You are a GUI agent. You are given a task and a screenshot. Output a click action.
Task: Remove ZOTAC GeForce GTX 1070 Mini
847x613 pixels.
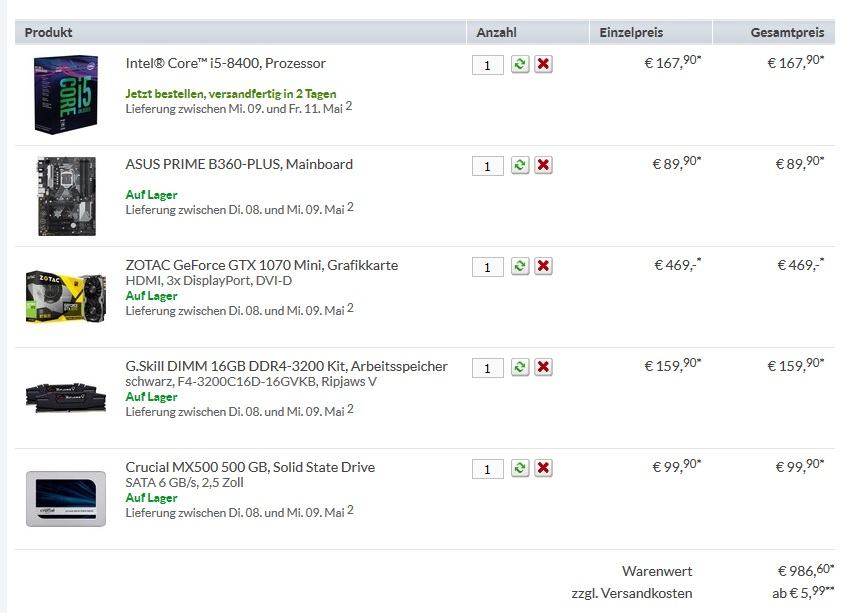543,266
